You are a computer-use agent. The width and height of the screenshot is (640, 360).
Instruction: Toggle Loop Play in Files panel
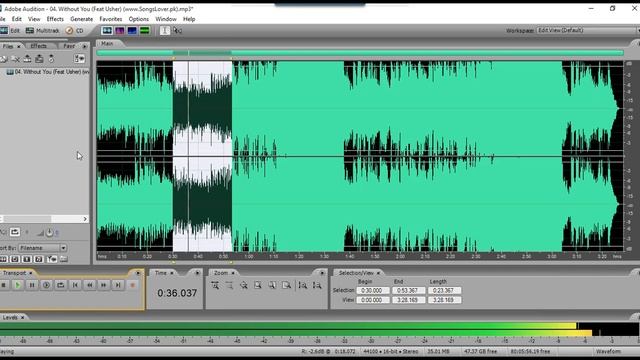[15, 232]
